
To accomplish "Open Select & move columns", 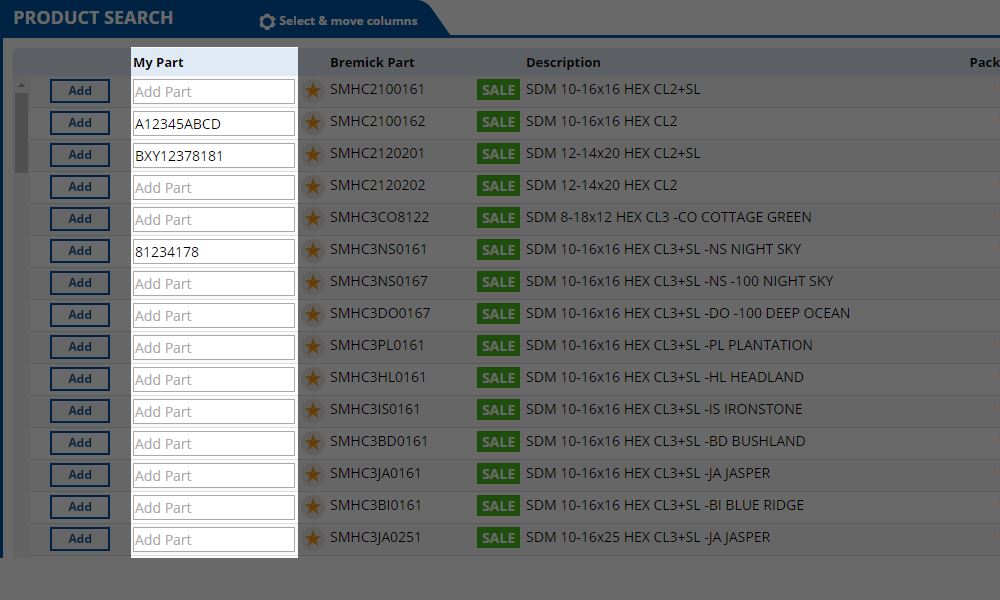I will [347, 21].
